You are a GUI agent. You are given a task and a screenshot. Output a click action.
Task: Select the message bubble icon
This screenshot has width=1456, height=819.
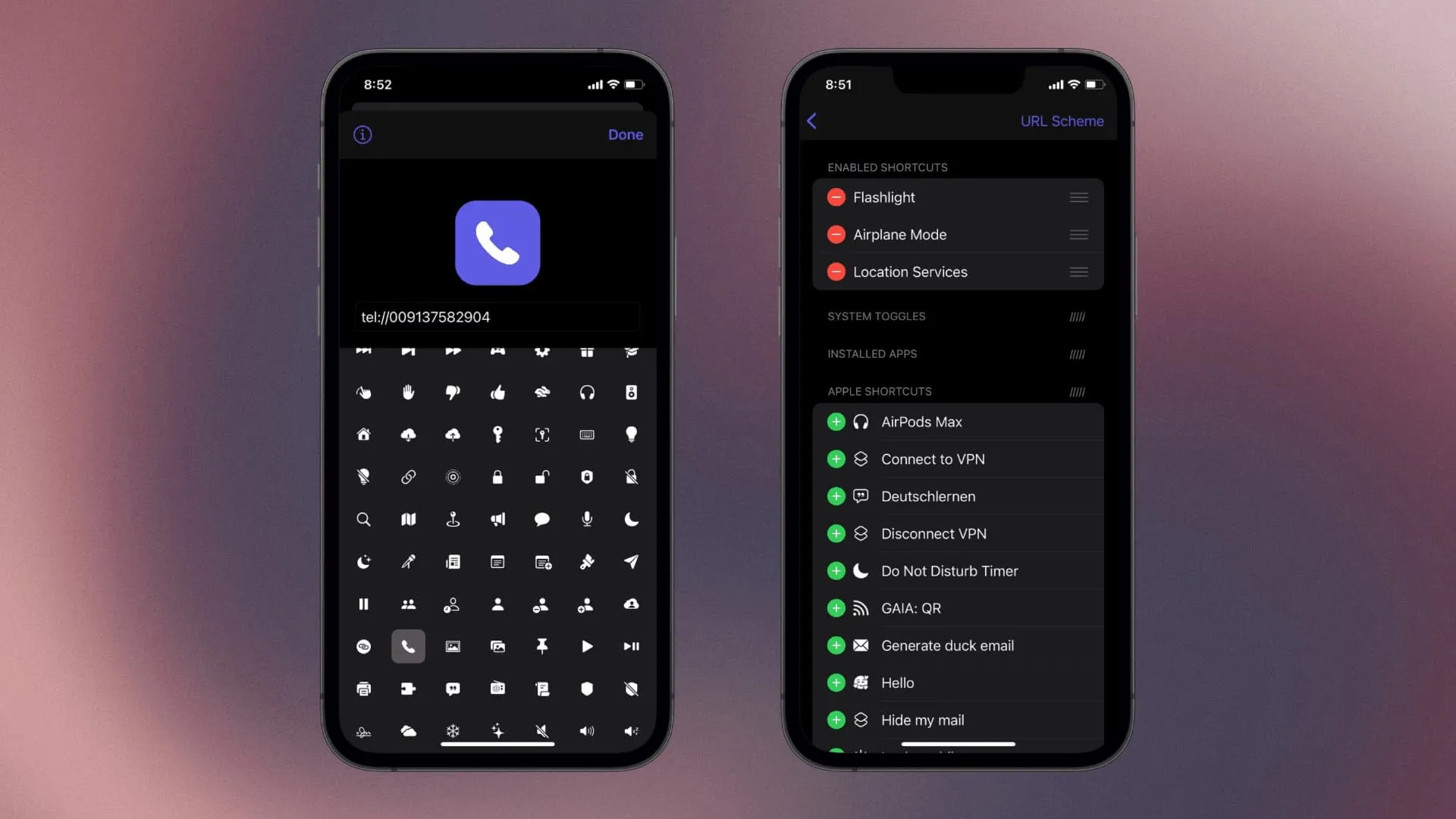pos(542,519)
